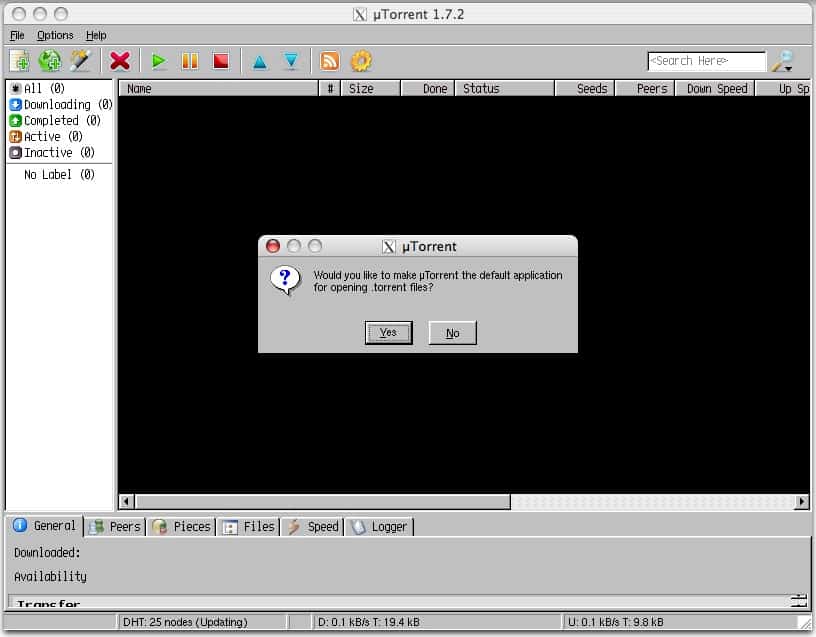Switch to the Pieces tab

click(182, 527)
